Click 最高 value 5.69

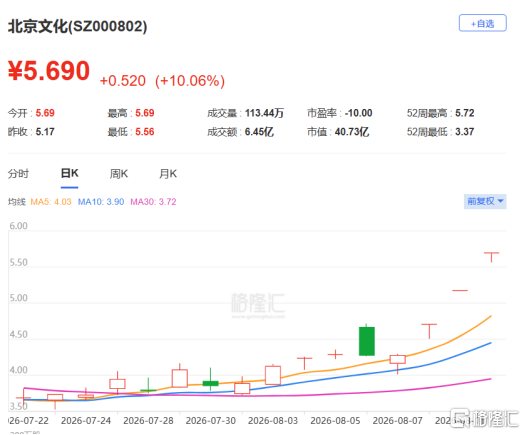click(145, 113)
